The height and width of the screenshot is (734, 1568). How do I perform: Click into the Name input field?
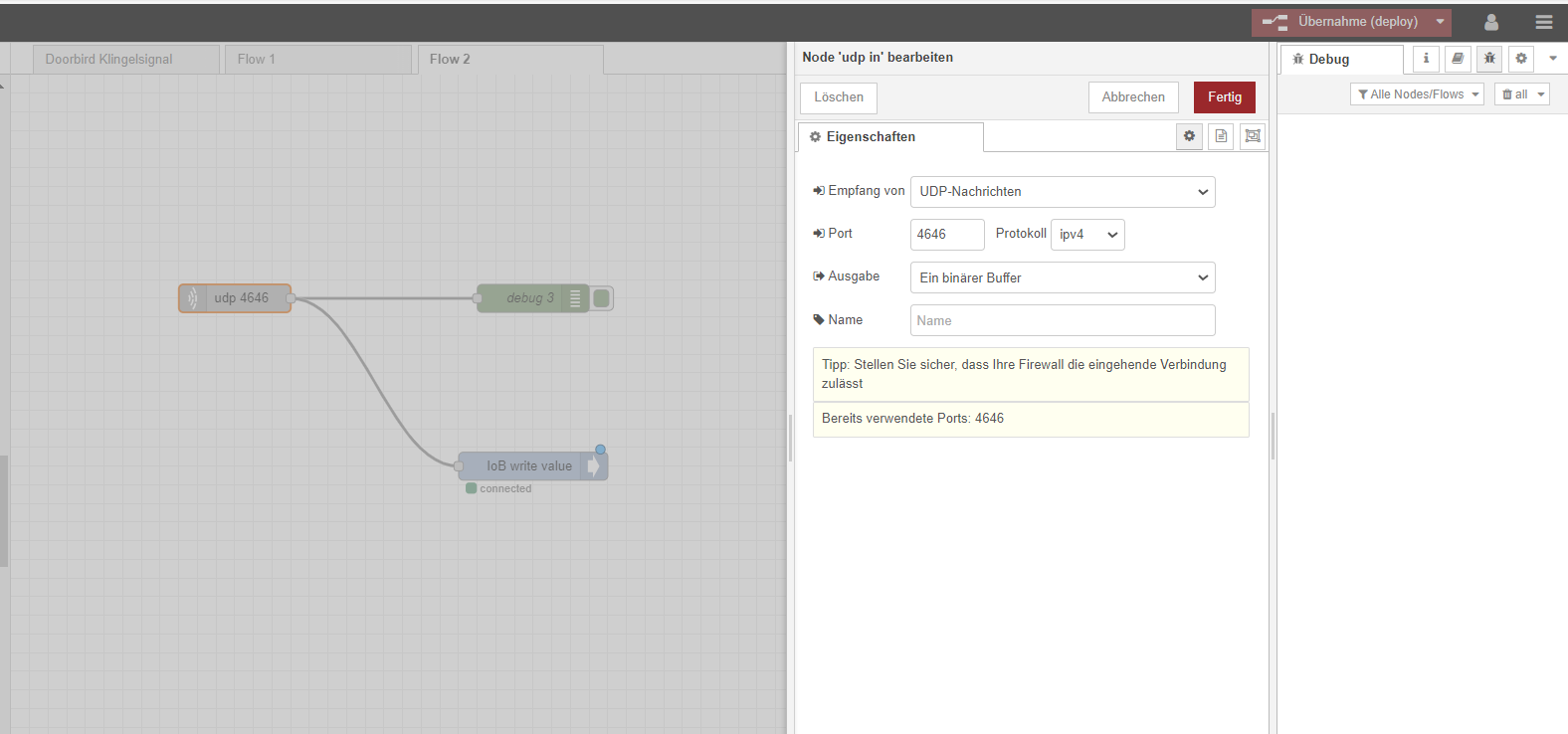click(x=1063, y=320)
